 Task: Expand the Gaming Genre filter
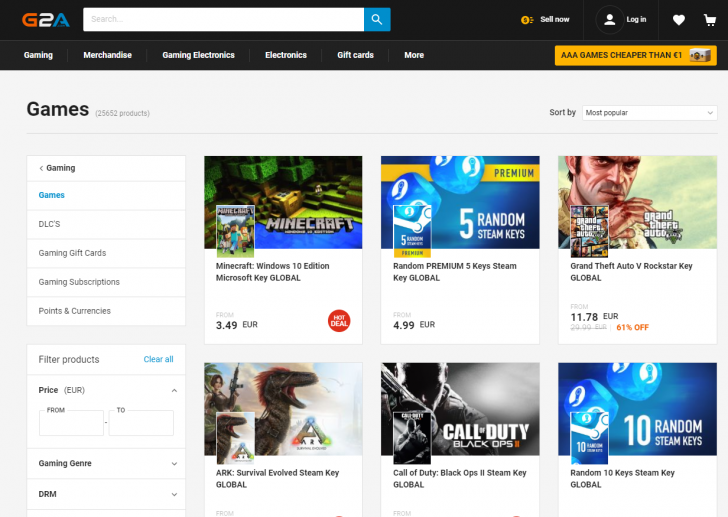[106, 463]
